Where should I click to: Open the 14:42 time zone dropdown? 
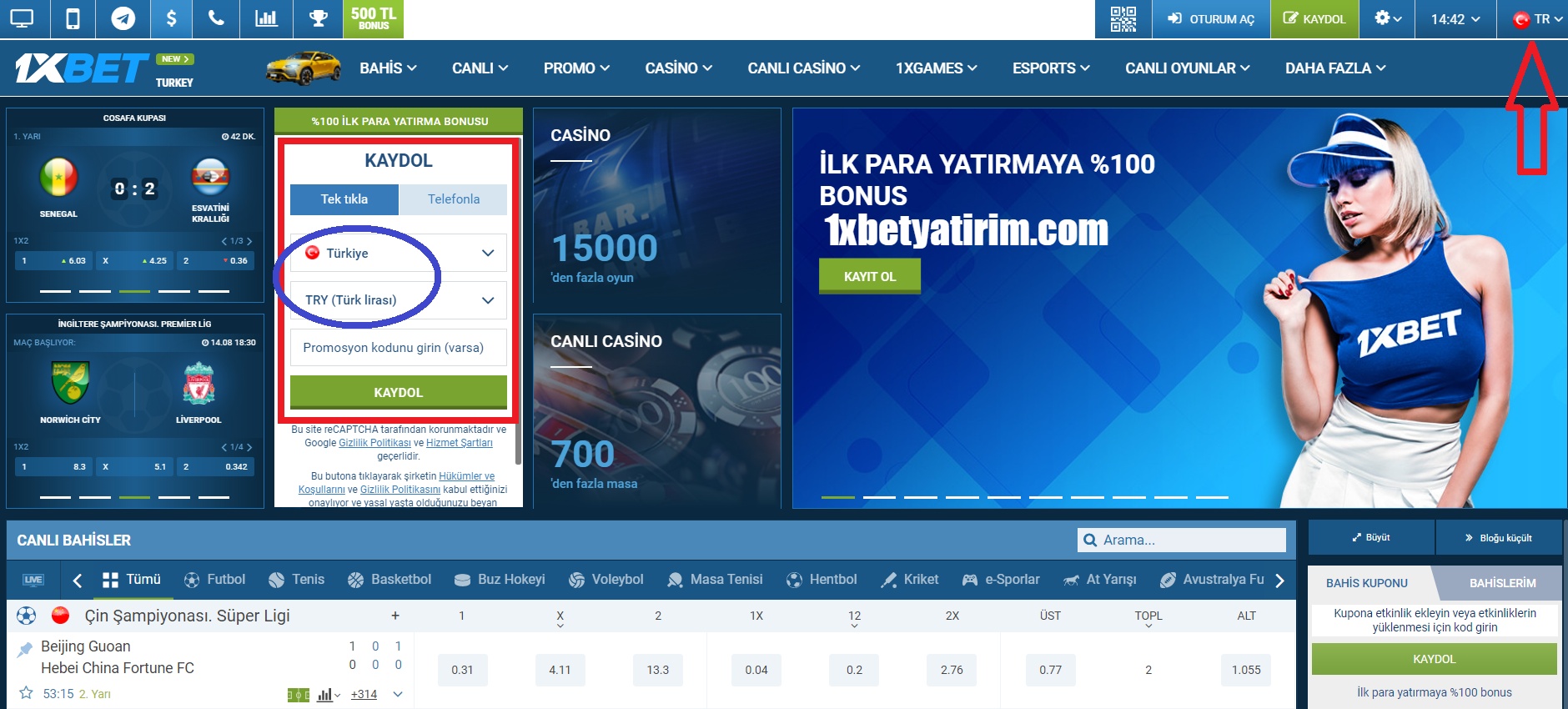pyautogui.click(x=1455, y=18)
